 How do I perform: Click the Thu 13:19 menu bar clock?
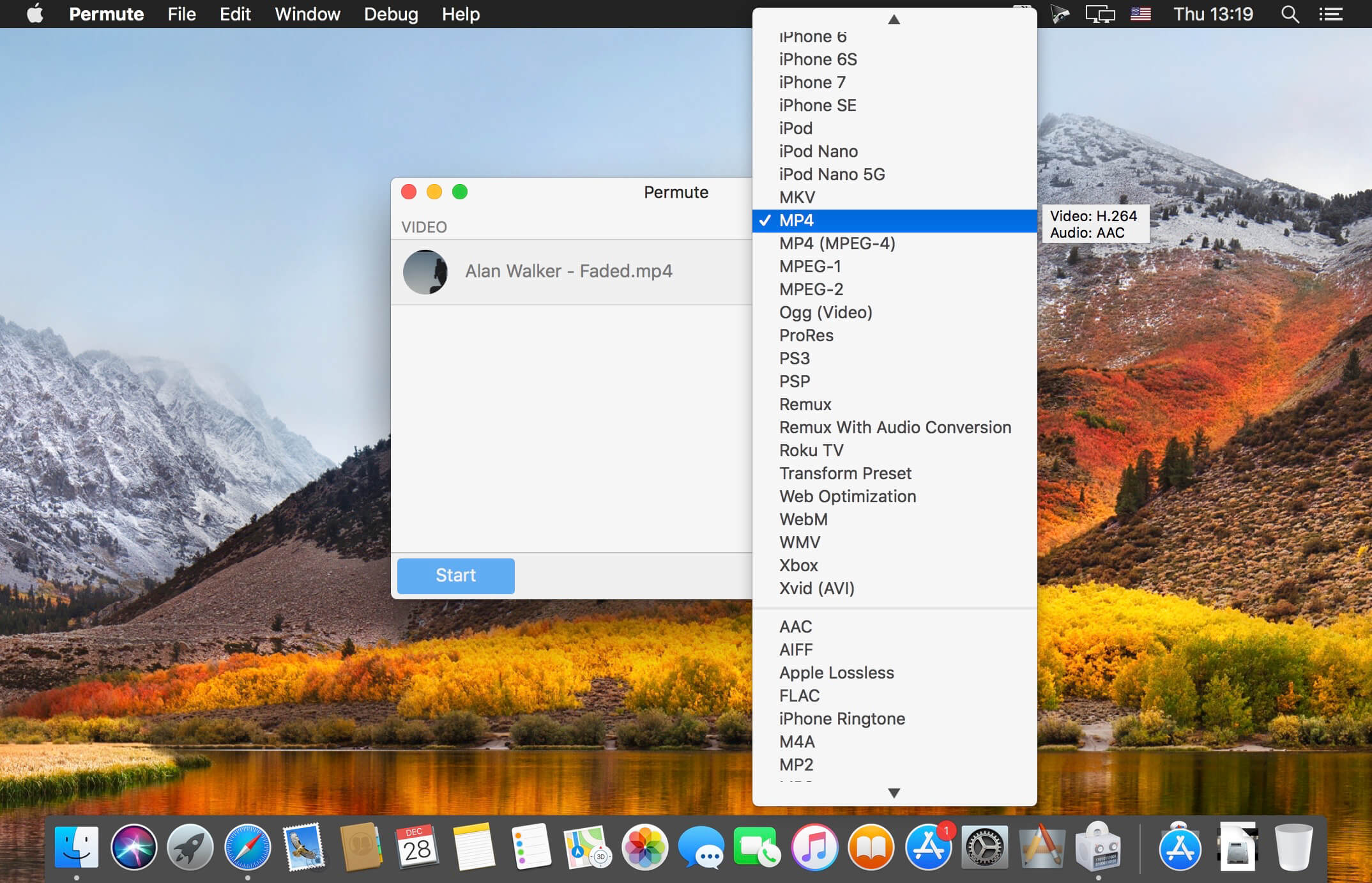click(x=1213, y=14)
